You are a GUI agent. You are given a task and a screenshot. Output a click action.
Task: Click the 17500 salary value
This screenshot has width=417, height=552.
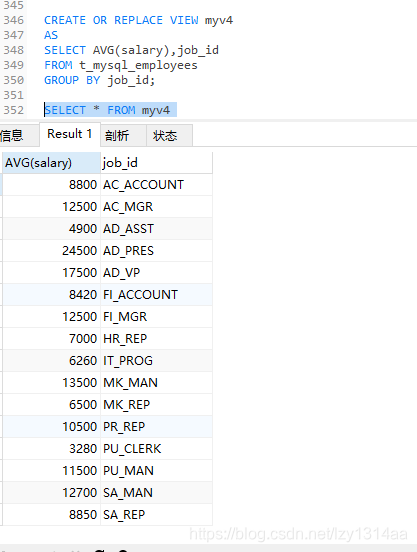tap(51, 272)
